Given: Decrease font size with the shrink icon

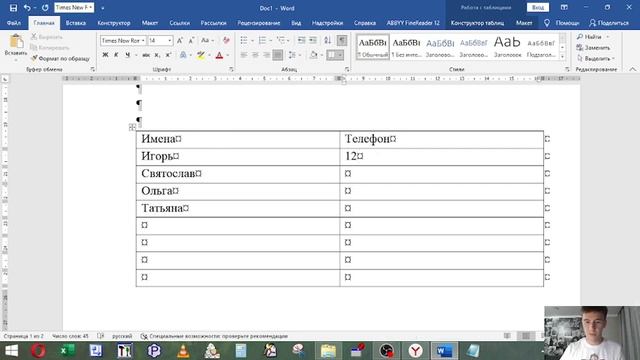Looking at the screenshot, I should (x=191, y=40).
